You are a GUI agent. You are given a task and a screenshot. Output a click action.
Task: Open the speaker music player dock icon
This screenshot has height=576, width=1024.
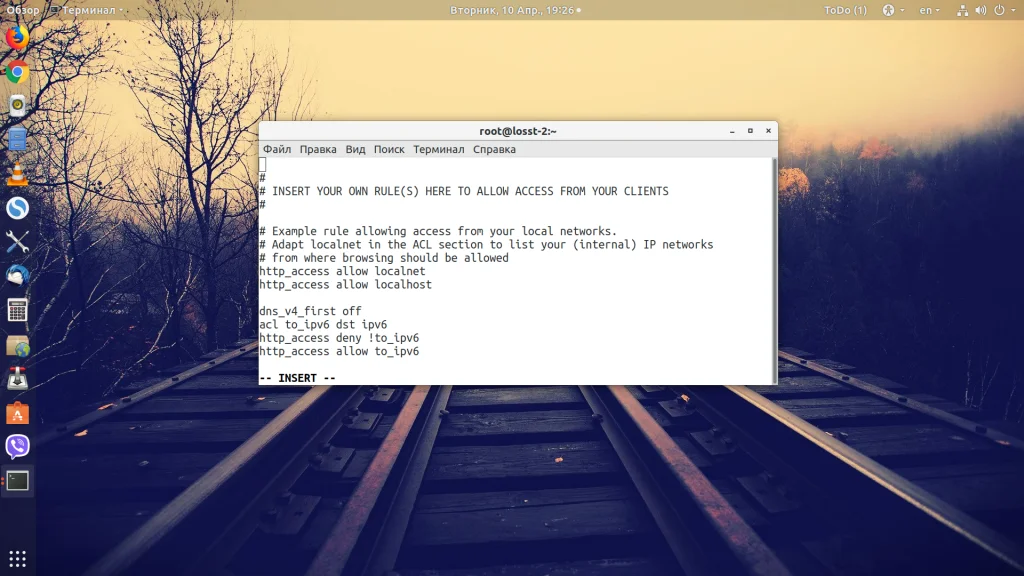click(x=17, y=106)
